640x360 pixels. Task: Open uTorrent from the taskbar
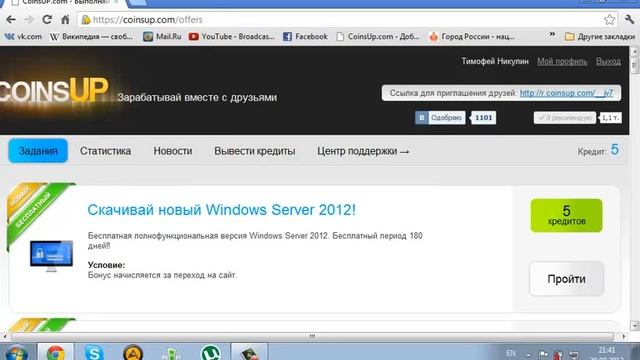point(210,352)
